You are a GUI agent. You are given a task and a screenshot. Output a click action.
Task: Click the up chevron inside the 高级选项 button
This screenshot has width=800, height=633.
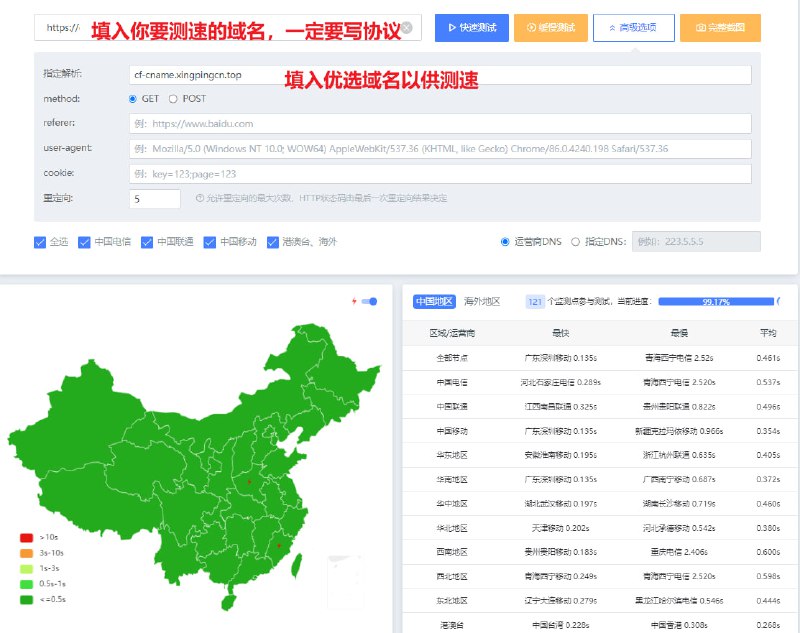click(611, 27)
